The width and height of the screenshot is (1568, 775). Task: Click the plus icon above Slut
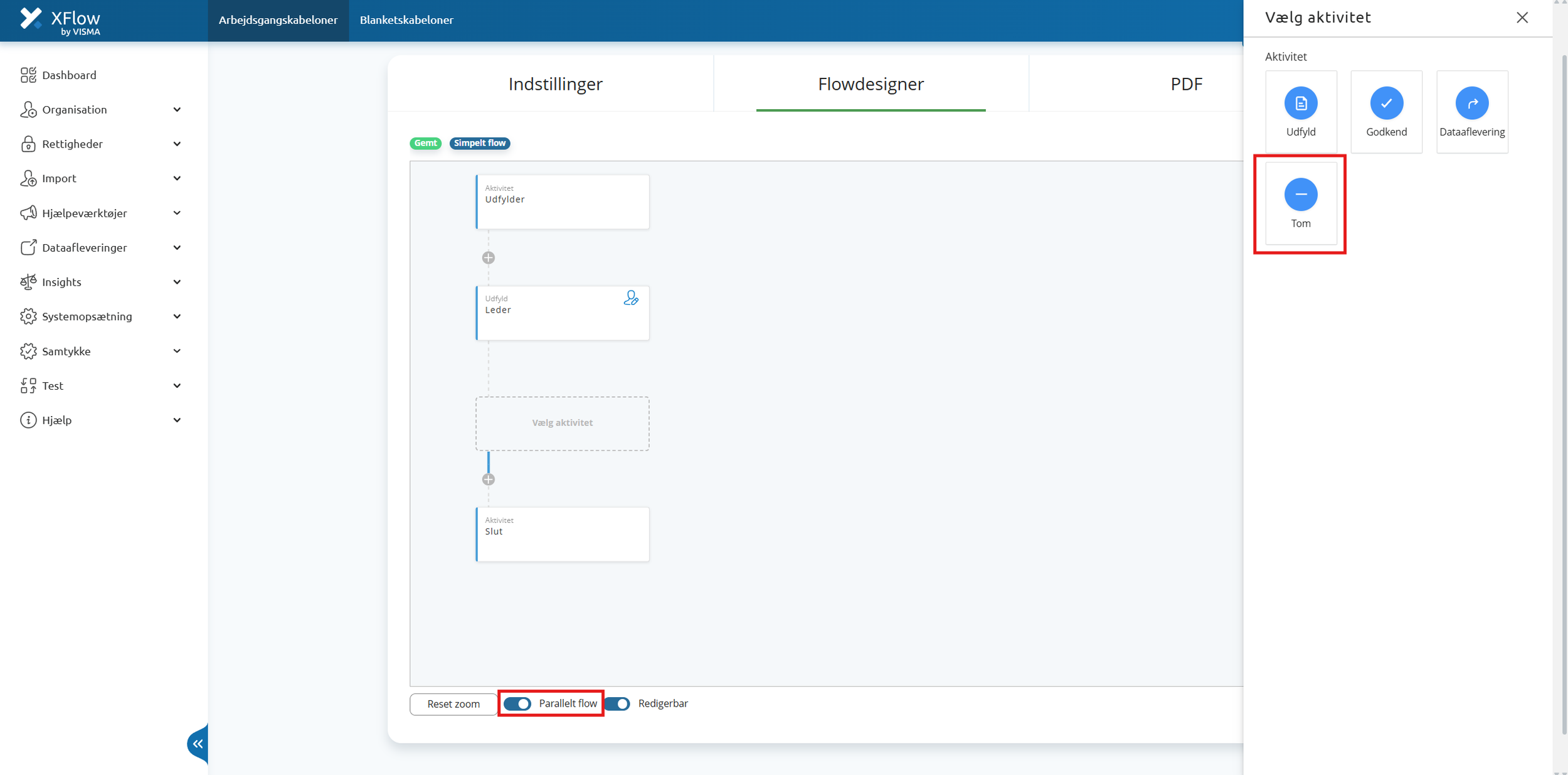click(489, 479)
